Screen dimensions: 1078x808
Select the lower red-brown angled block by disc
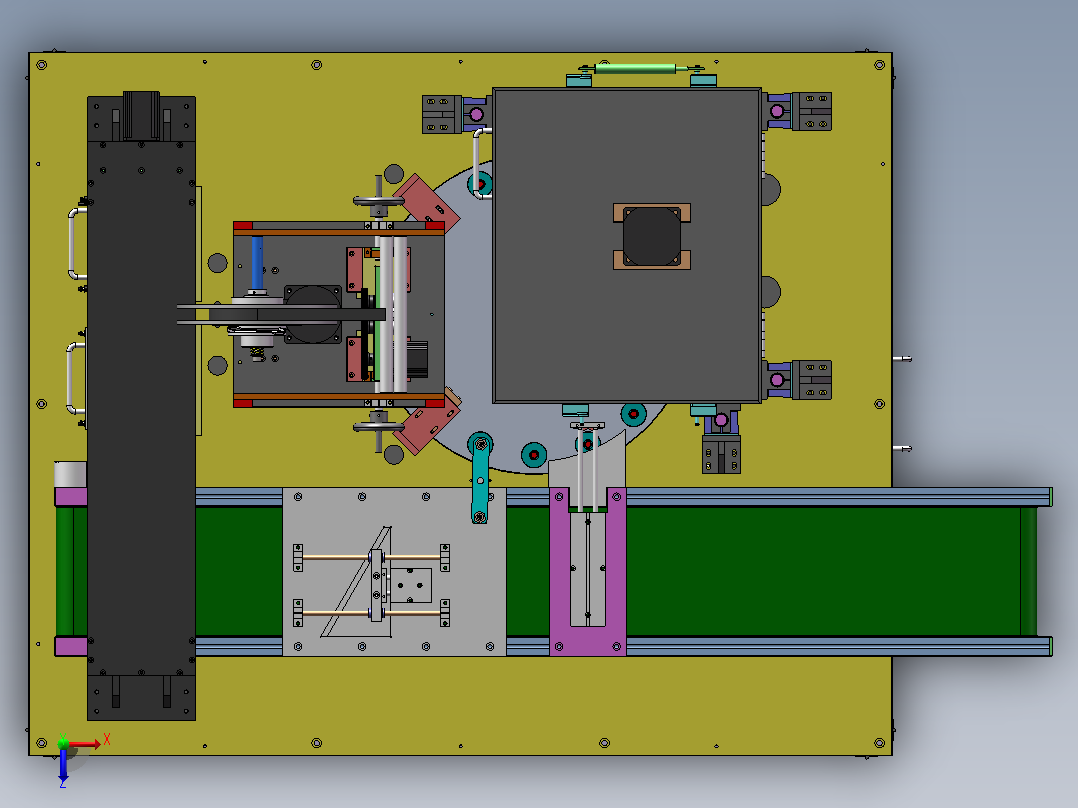[428, 424]
